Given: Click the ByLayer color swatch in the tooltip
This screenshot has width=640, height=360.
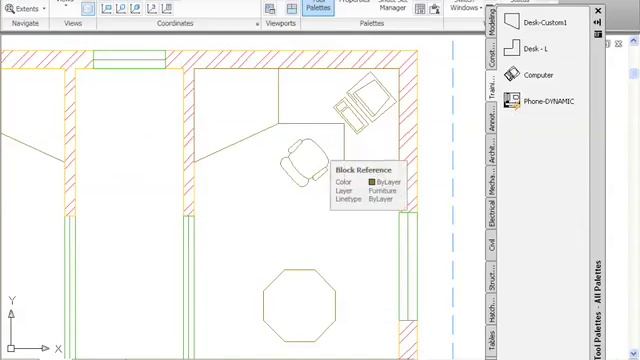Looking at the screenshot, I should pyautogui.click(x=371, y=182).
